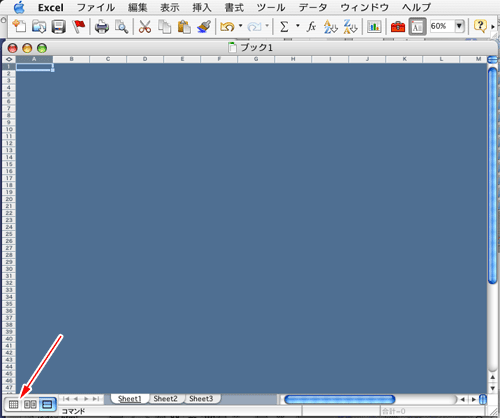Click the horizontal scrollbar thumb
Image resolution: width=500 pixels, height=418 pixels.
[339, 399]
